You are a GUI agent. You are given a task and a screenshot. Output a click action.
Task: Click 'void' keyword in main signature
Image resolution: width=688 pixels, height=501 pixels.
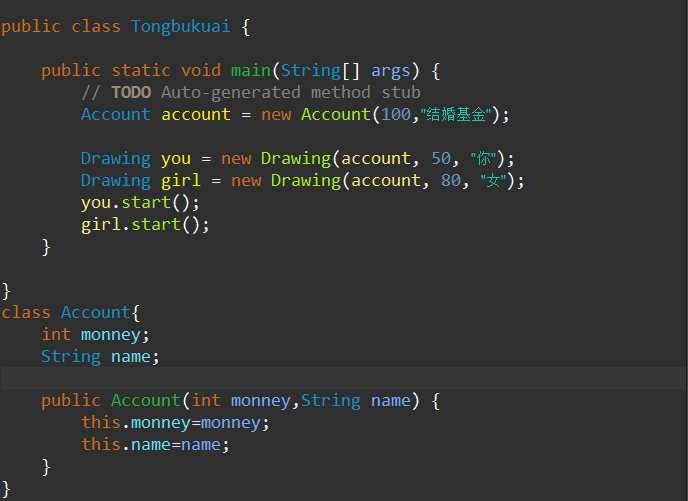point(201,71)
